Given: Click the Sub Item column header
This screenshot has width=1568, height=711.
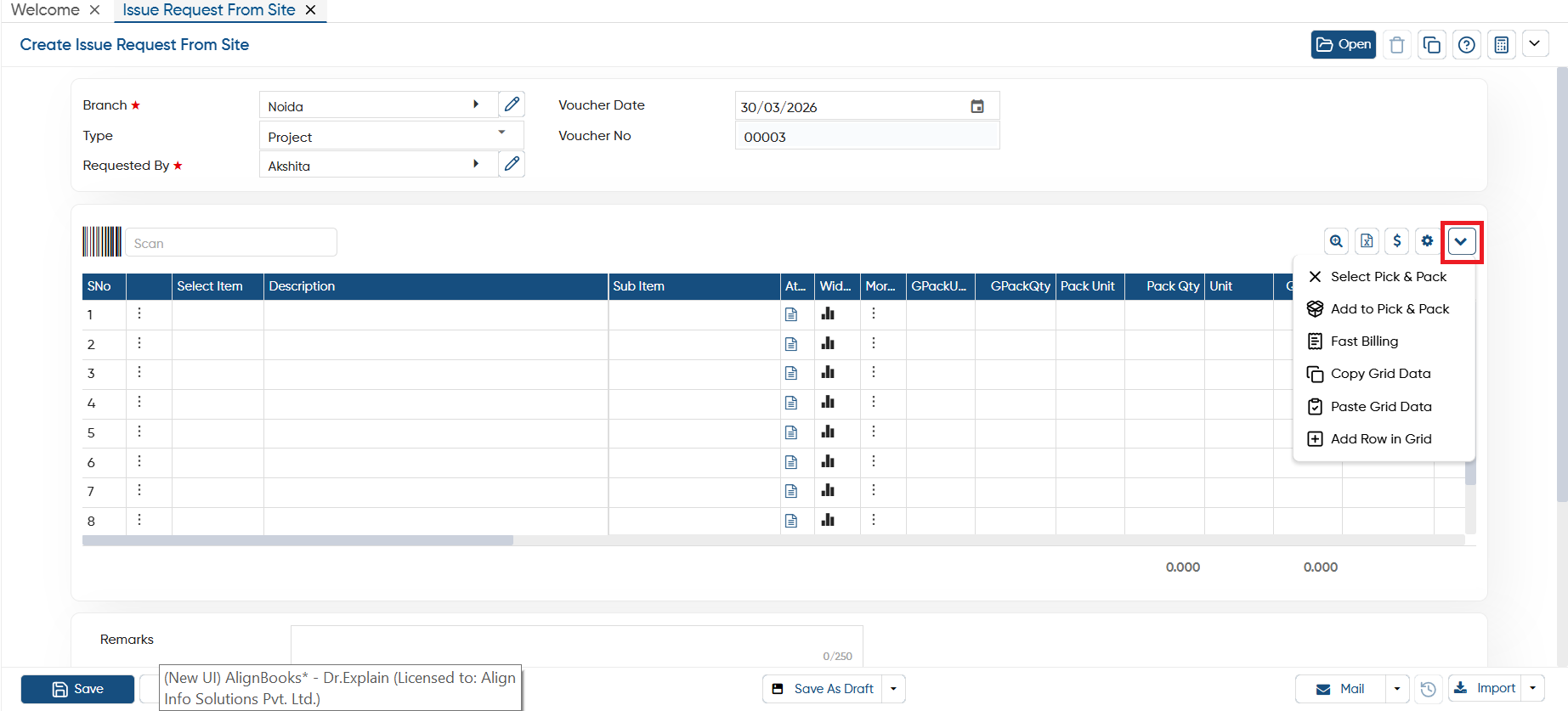Looking at the screenshot, I should tap(694, 286).
